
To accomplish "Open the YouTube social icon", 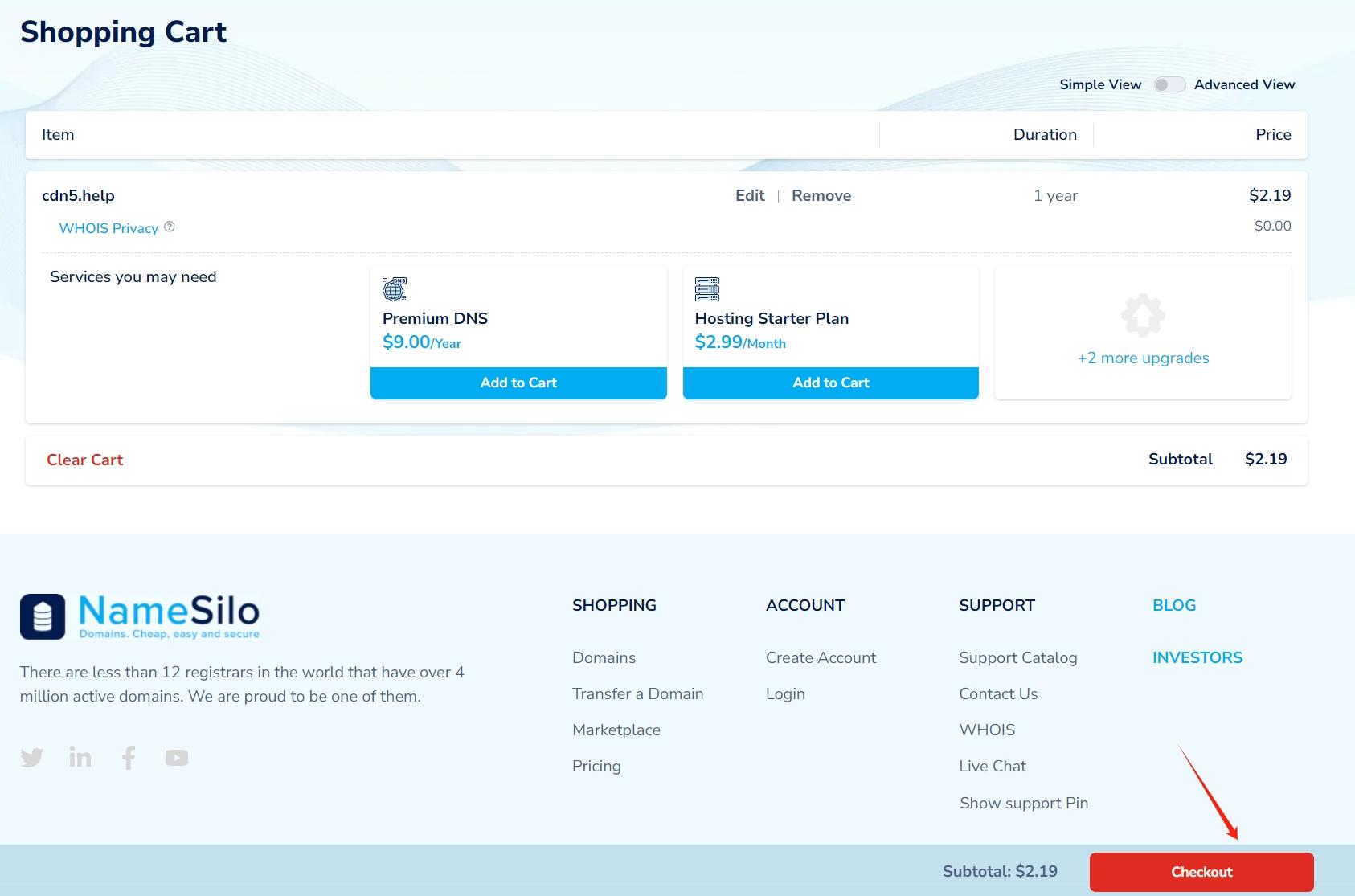I will click(x=177, y=758).
